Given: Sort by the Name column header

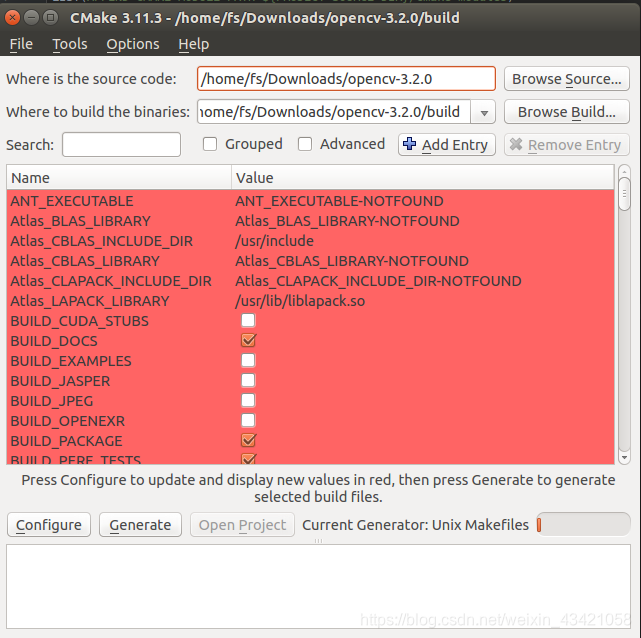Looking at the screenshot, I should [x=119, y=177].
